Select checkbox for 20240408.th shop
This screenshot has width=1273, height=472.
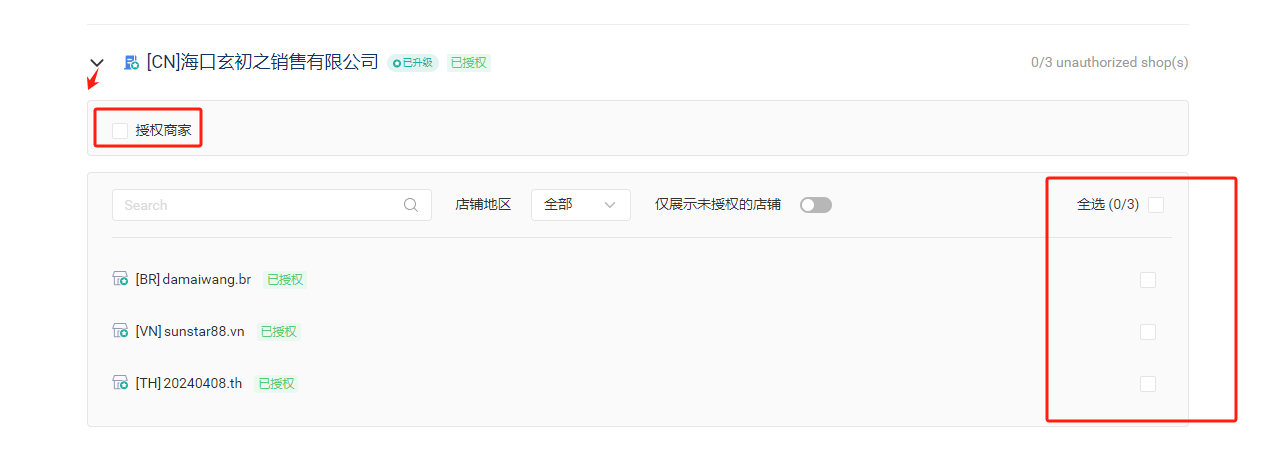pos(1148,384)
